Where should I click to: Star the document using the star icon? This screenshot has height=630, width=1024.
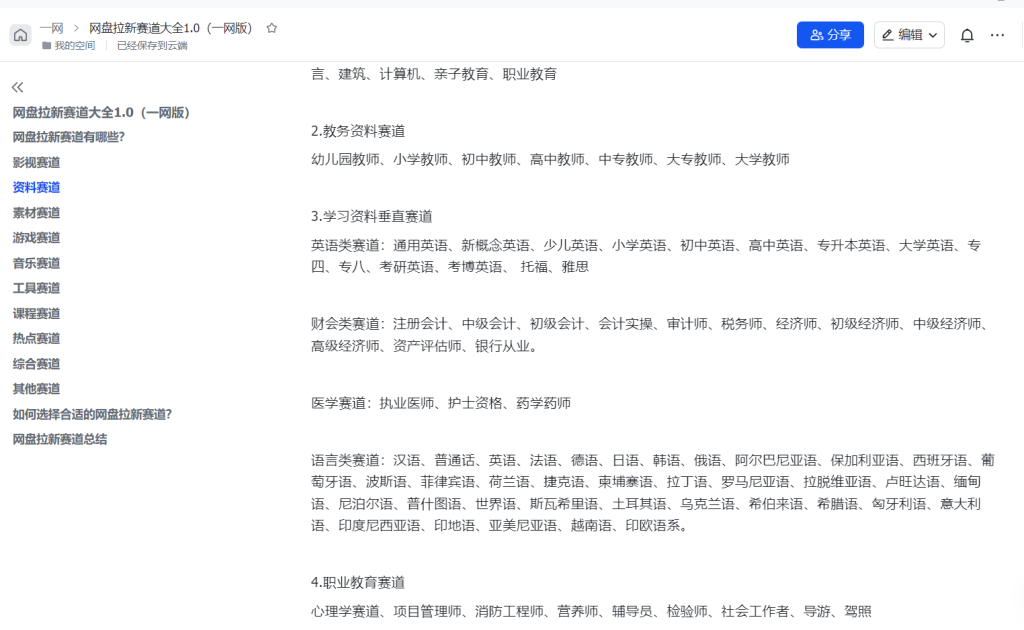(271, 28)
